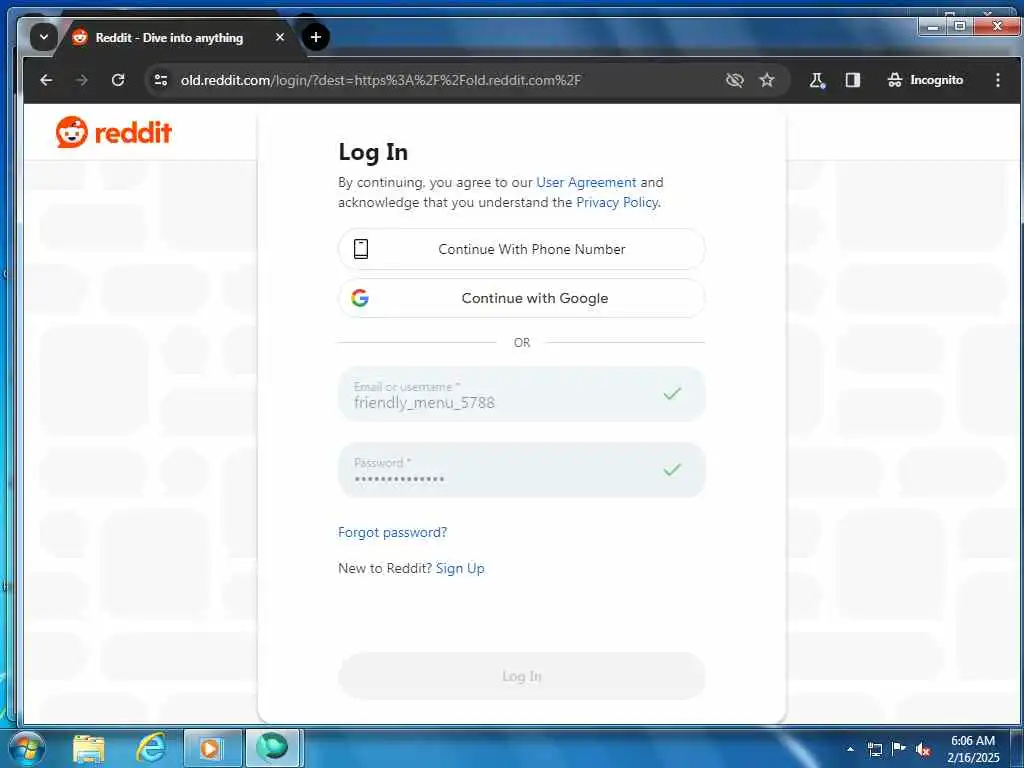Image resolution: width=1024 pixels, height=768 pixels.
Task: Go back using the browser back arrow
Action: pyautogui.click(x=46, y=80)
